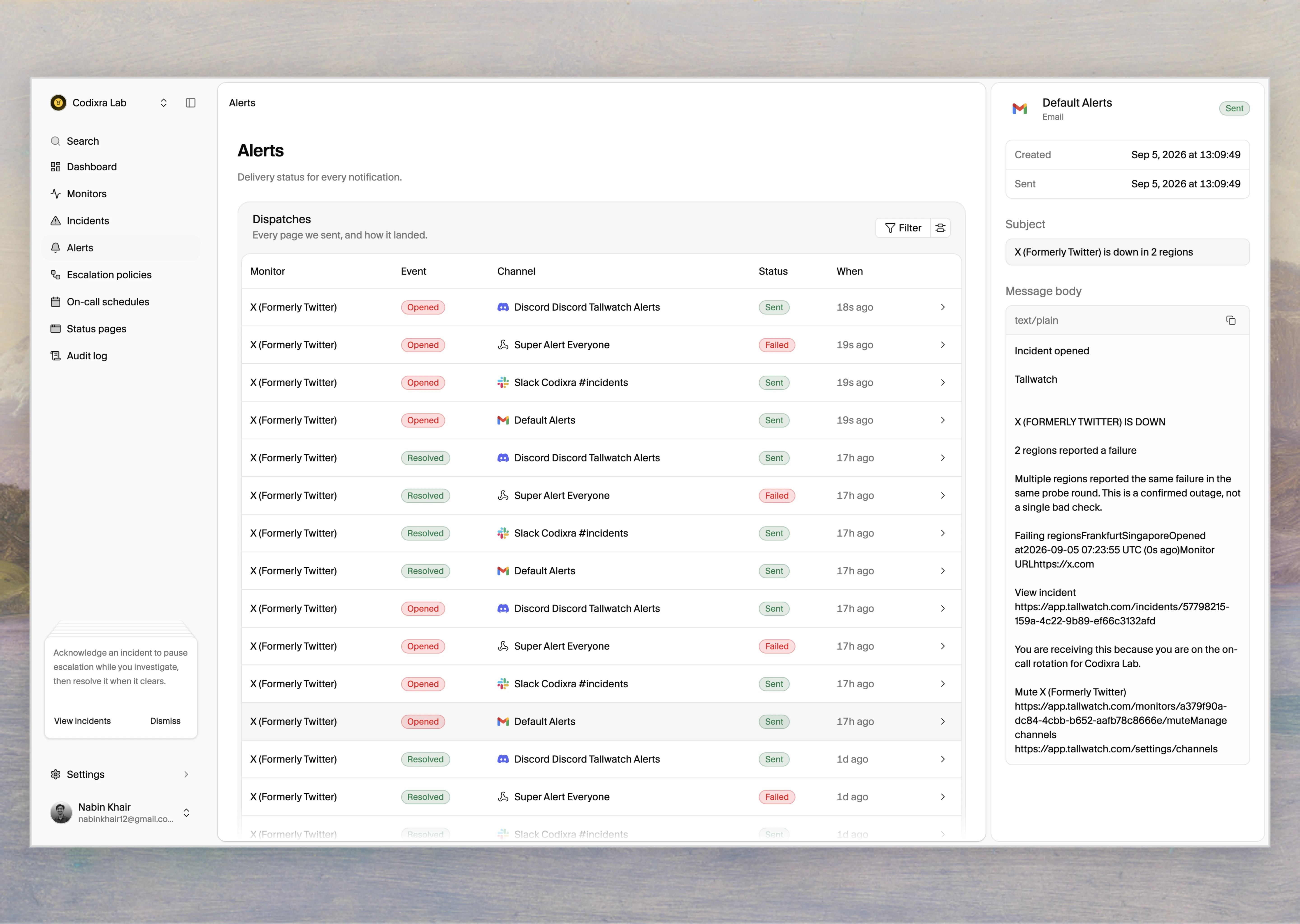Click the text/plain label in the message body

[1036, 320]
